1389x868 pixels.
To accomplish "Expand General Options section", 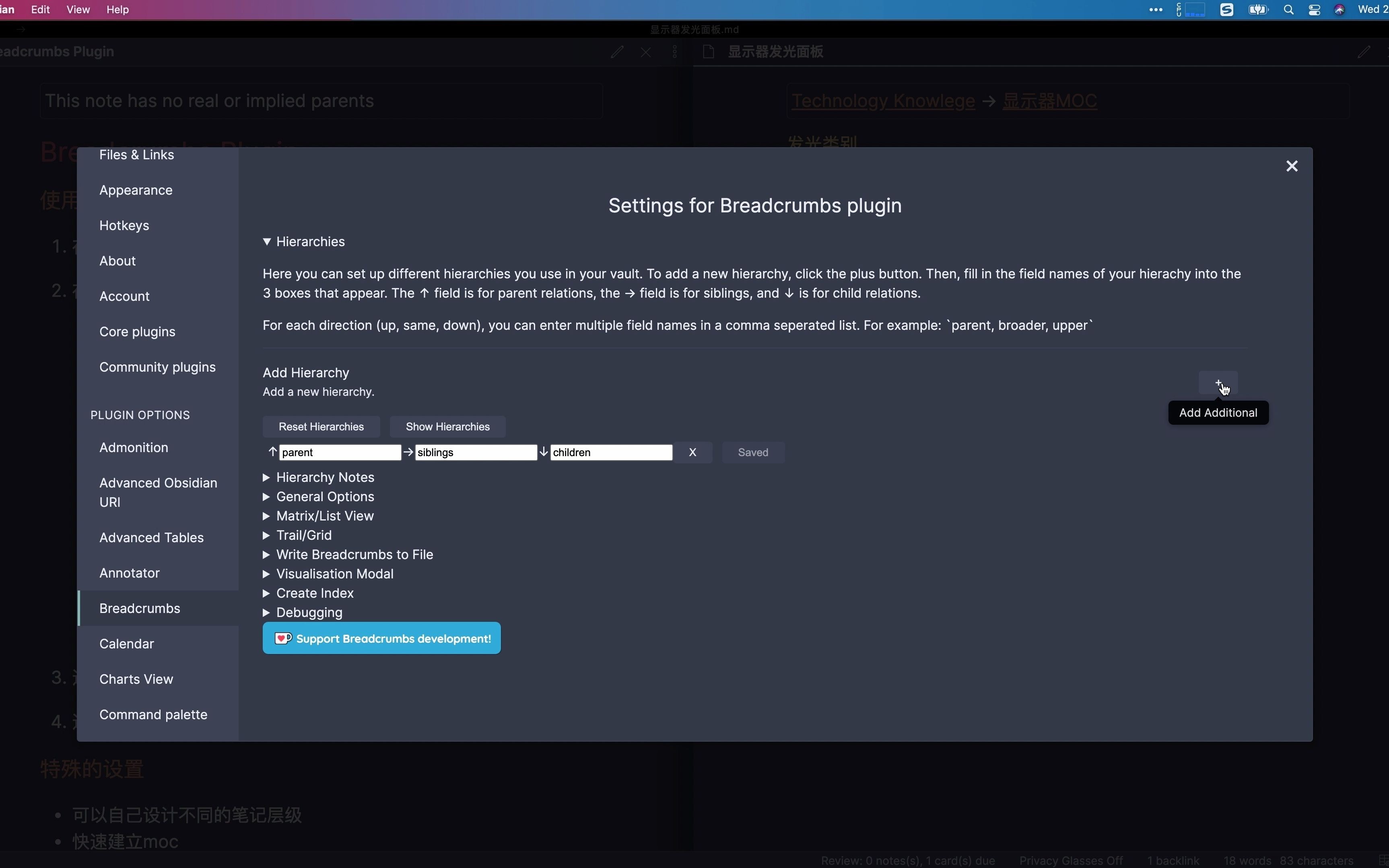I will point(324,497).
